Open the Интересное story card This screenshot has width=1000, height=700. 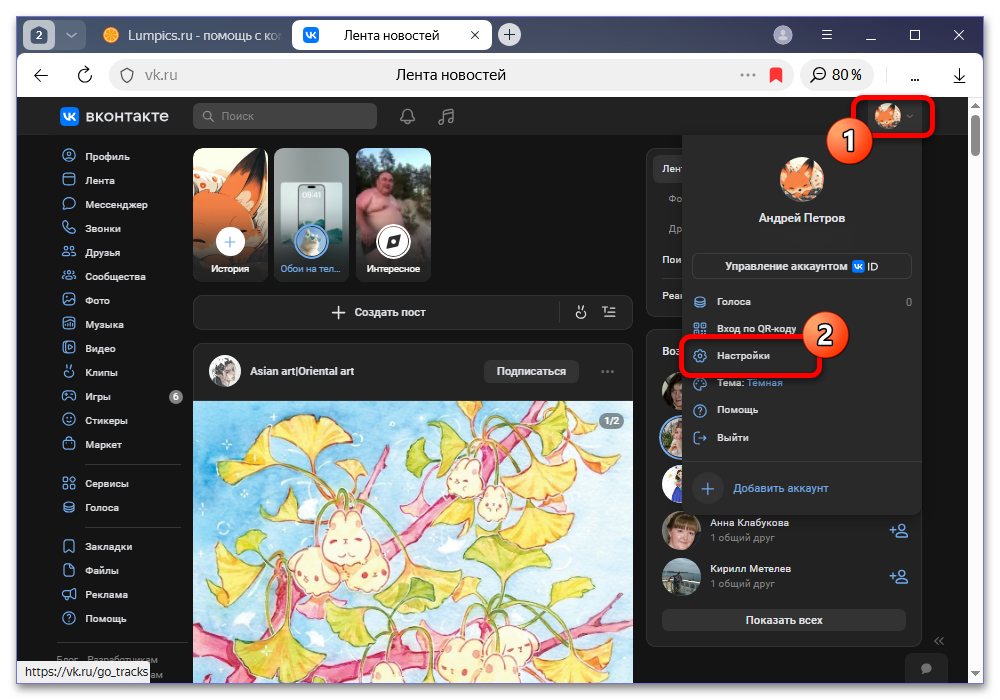[x=393, y=214]
